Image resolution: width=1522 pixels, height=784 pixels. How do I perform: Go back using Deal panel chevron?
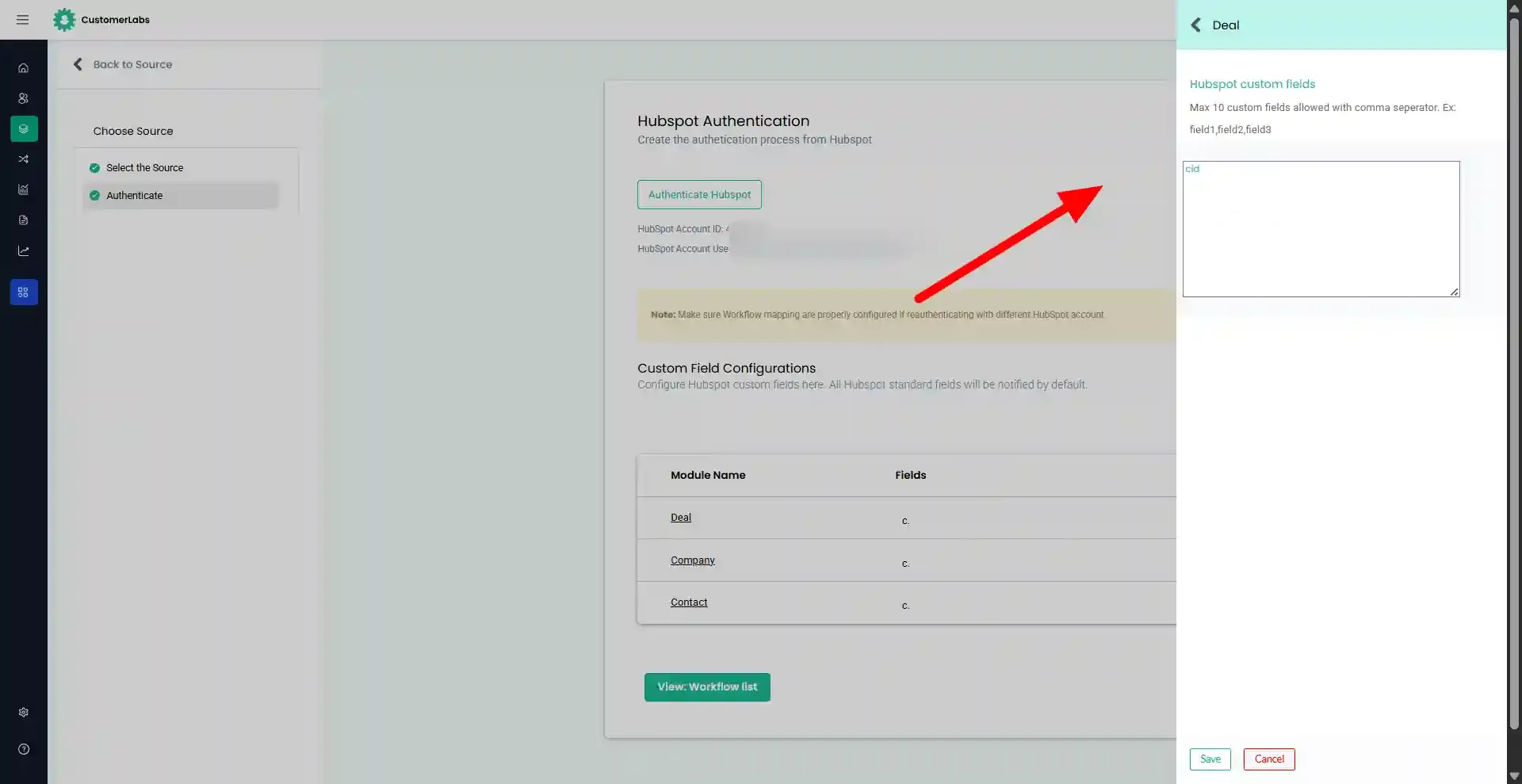click(x=1195, y=25)
